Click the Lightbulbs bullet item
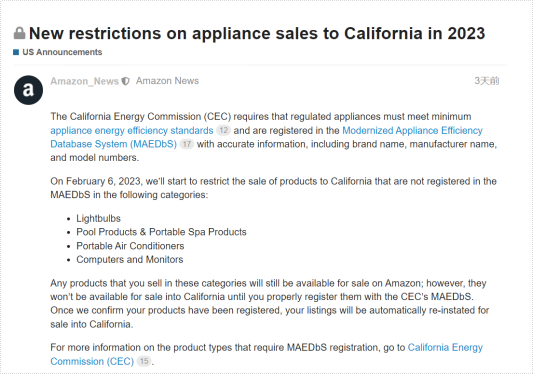This screenshot has height=374, width=534. click(x=98, y=218)
